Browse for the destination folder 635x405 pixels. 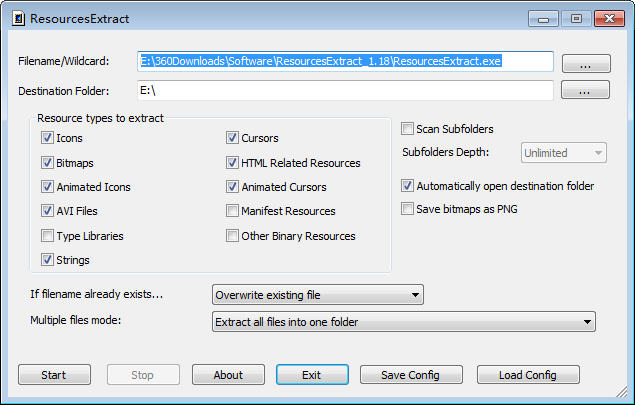pos(585,90)
